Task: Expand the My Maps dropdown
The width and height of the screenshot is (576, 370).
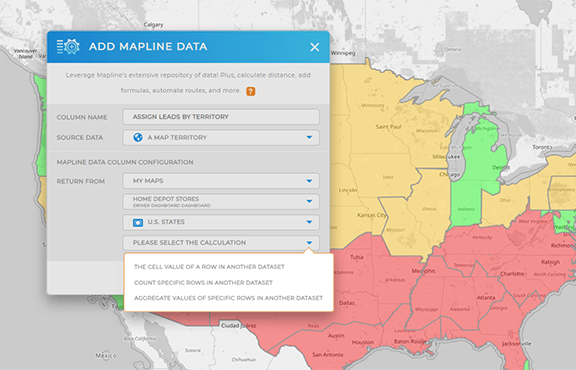Action: 309,181
